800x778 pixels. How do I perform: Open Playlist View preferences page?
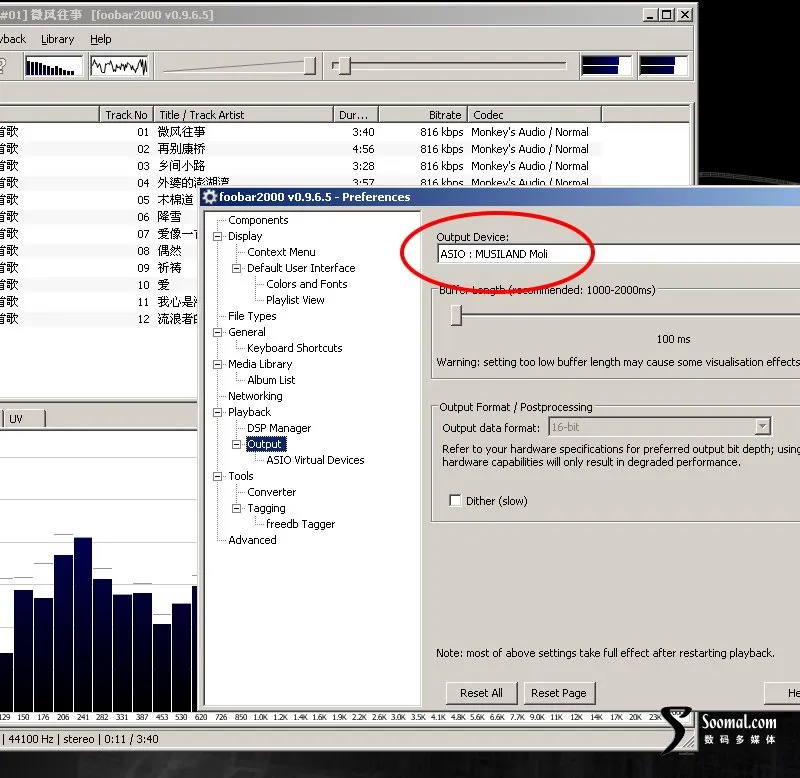click(x=295, y=300)
